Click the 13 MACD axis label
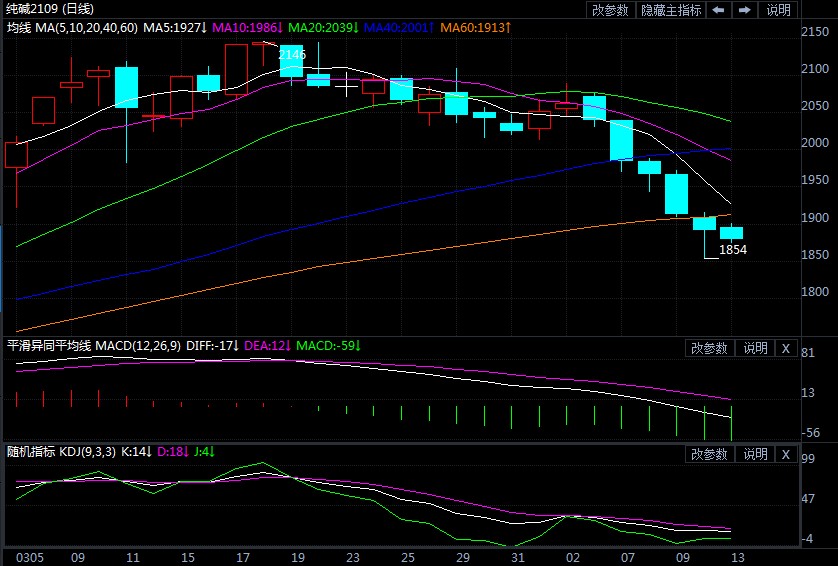The width and height of the screenshot is (838, 566). [808, 393]
